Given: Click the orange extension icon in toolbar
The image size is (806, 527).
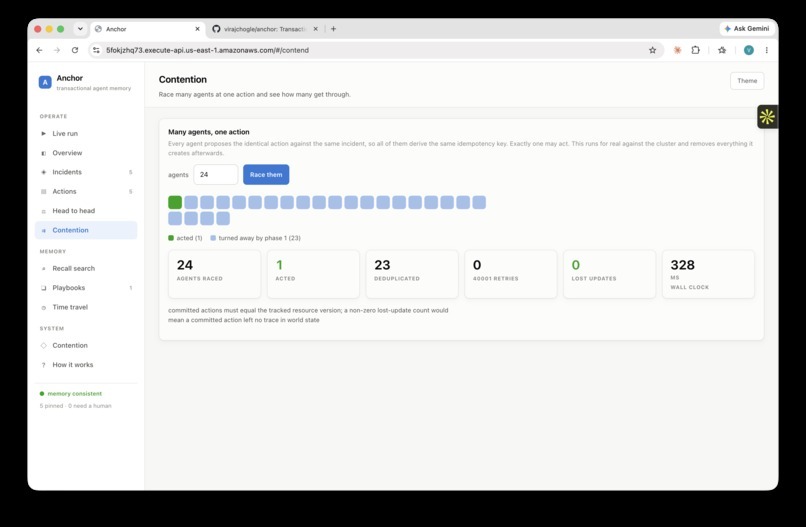Looking at the screenshot, I should pyautogui.click(x=677, y=50).
